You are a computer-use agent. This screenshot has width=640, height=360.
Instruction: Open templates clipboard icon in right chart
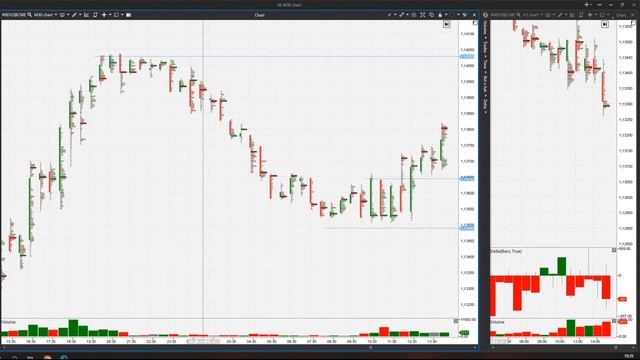click(x=581, y=15)
